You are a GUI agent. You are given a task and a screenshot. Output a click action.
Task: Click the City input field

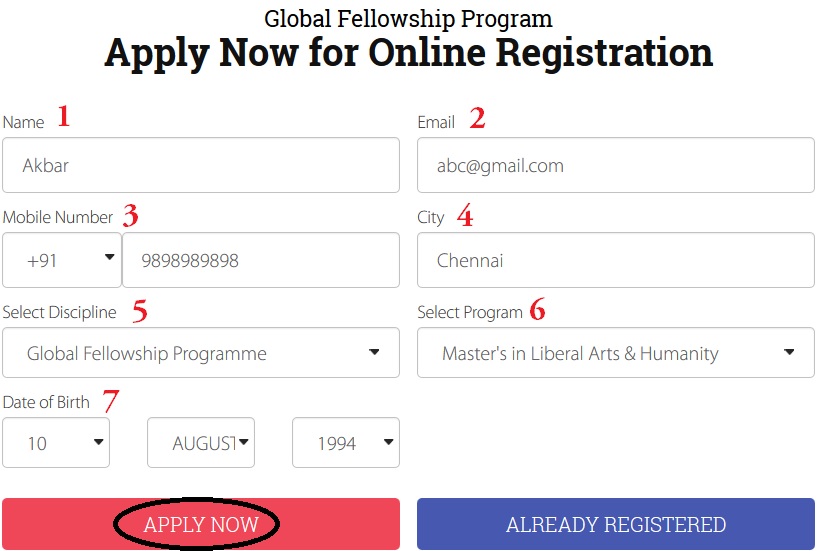(615, 261)
